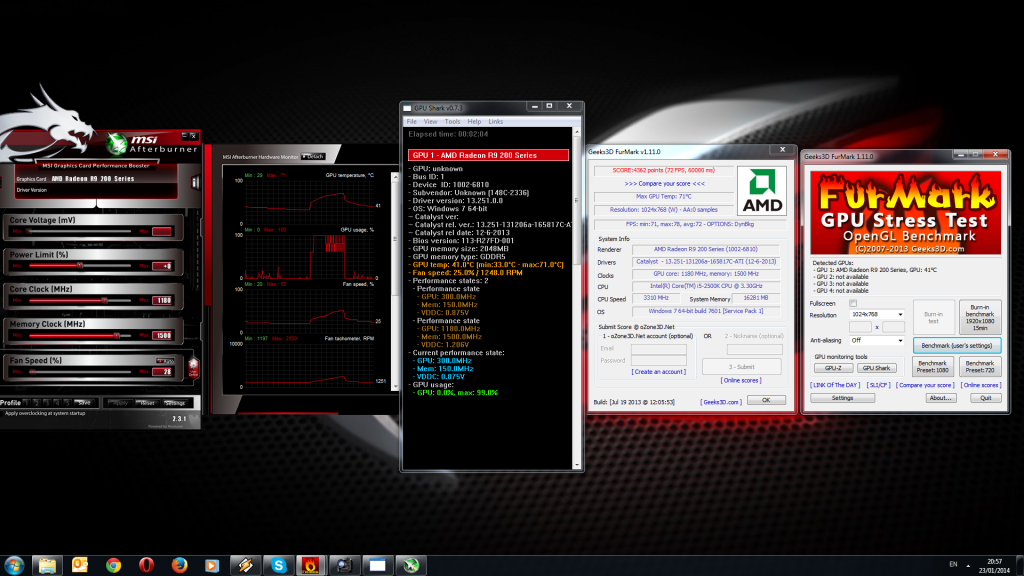The height and width of the screenshot is (576, 1024).
Task: Detach the Afterburner Hardware Monitor
Action: [x=313, y=157]
